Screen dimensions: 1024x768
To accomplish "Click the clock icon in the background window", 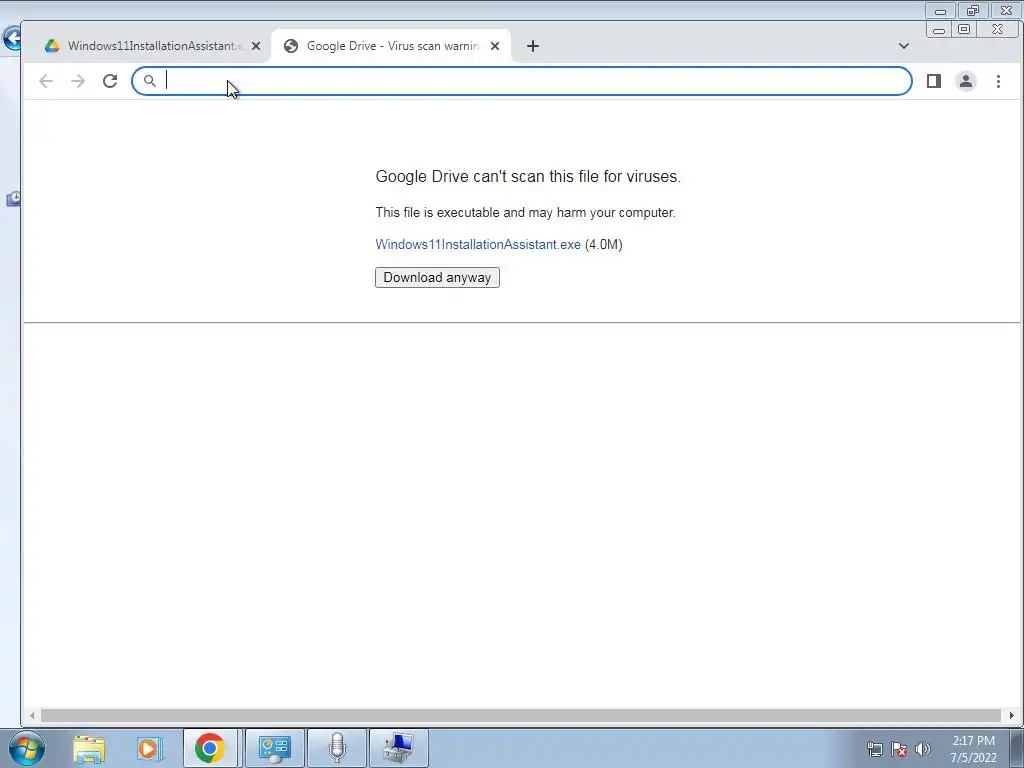I will (14, 199).
